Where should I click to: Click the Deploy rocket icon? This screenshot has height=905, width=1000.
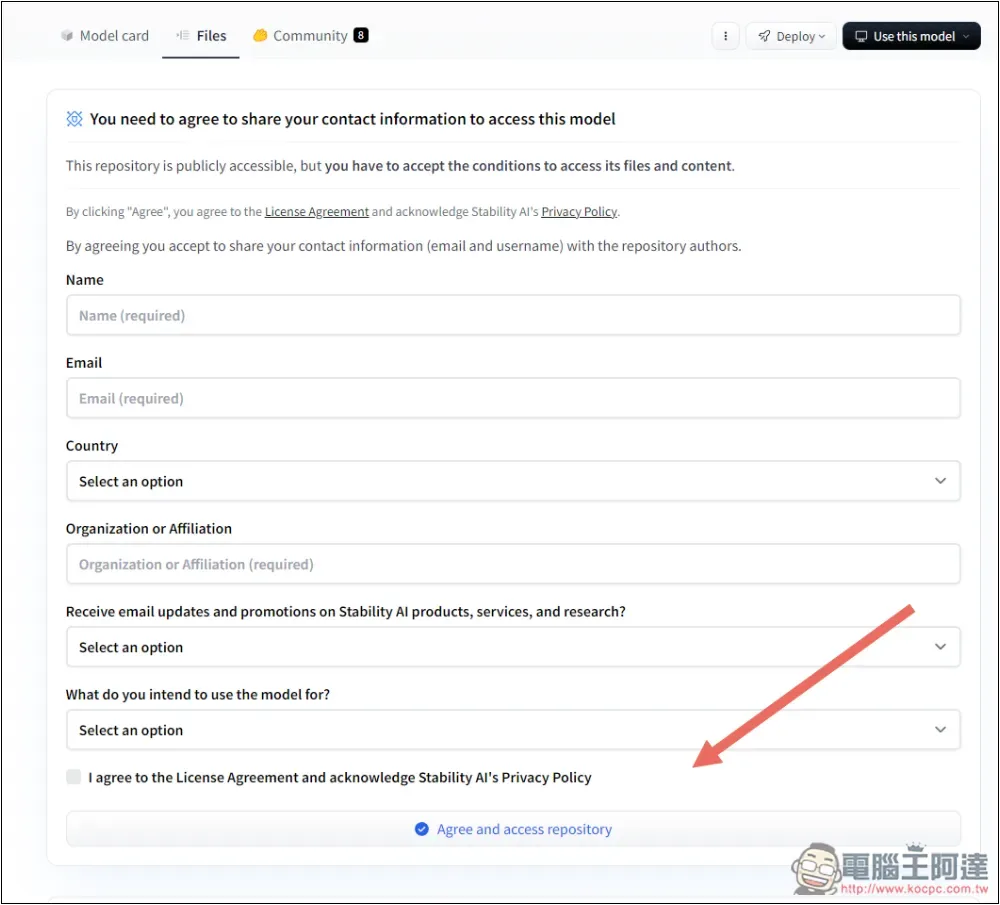click(x=764, y=36)
